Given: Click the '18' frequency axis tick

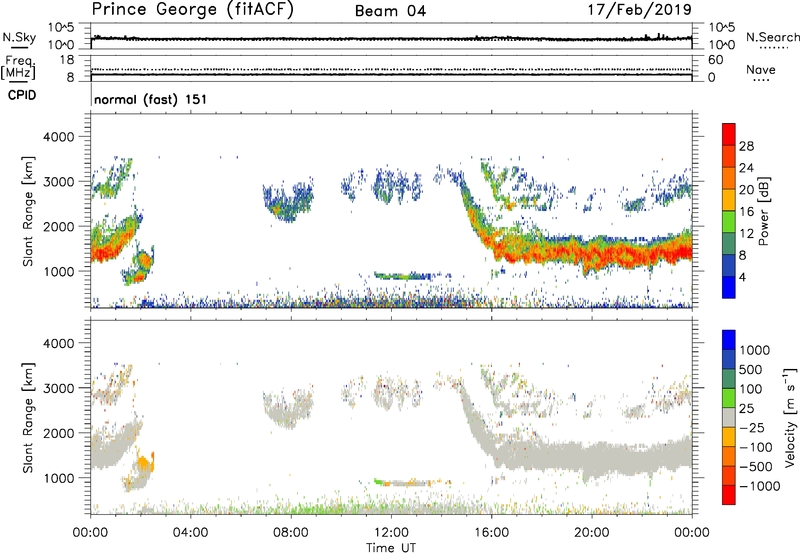Looking at the screenshot, I should point(67,60).
